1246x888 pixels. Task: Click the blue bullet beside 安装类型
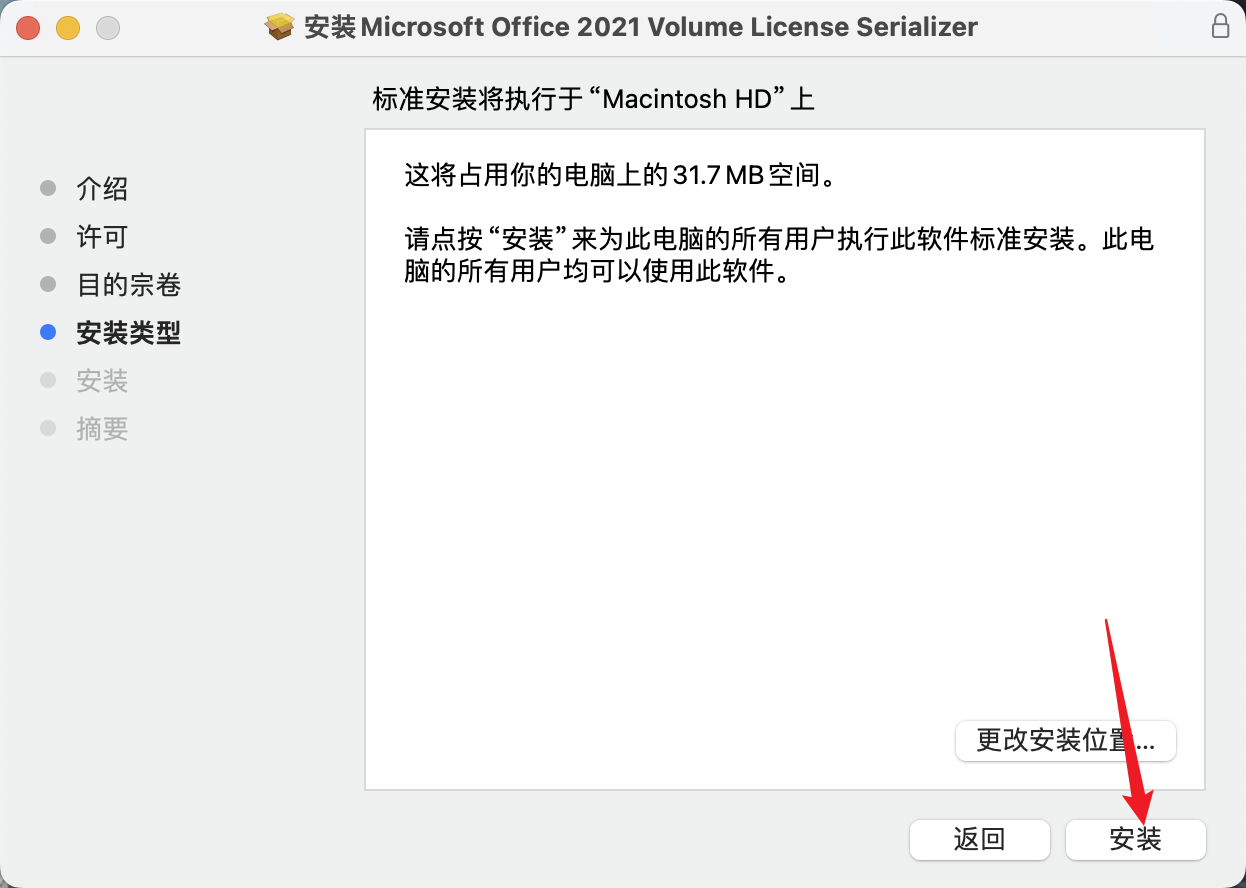pyautogui.click(x=48, y=332)
